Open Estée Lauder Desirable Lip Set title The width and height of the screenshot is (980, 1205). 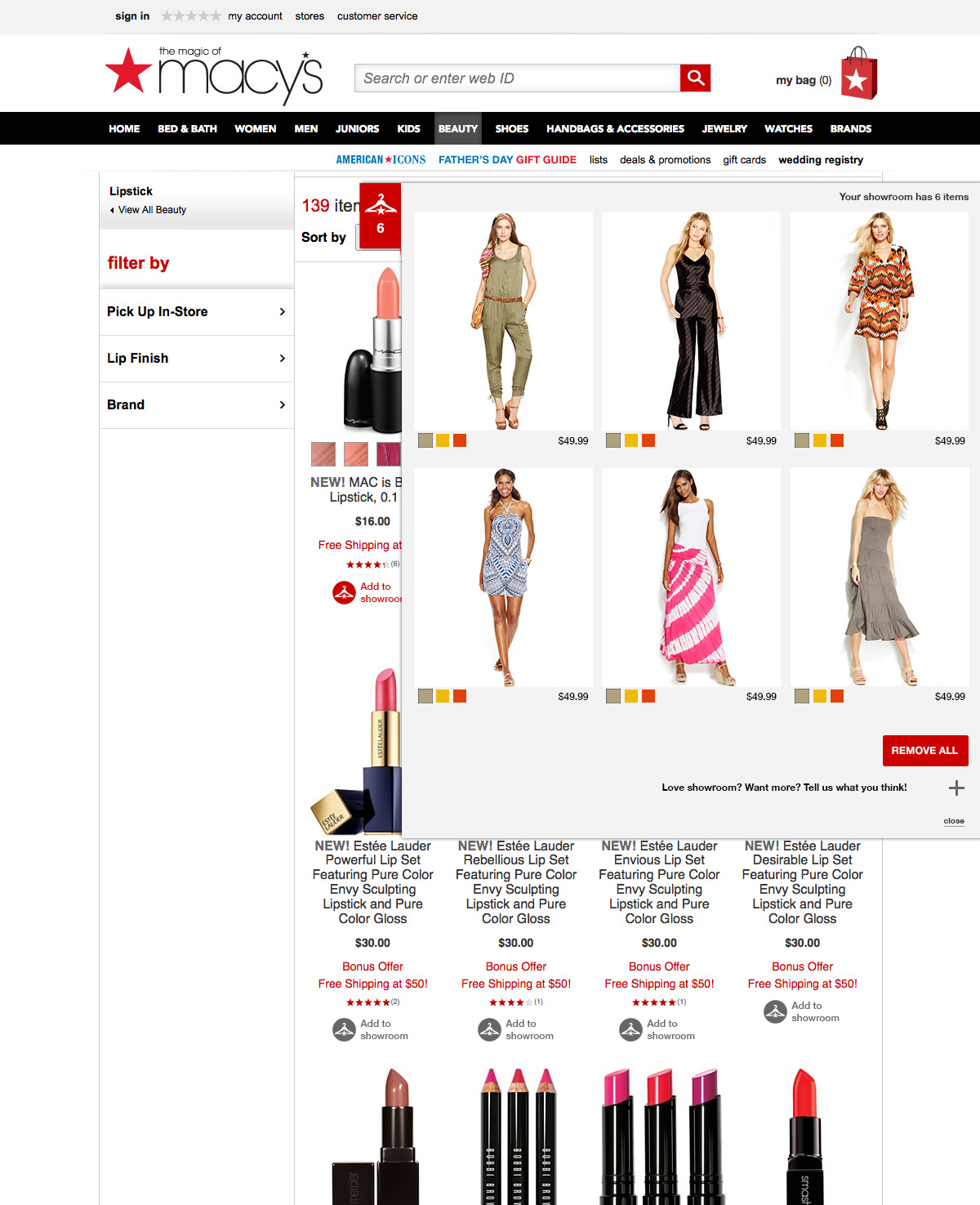pyautogui.click(x=802, y=882)
